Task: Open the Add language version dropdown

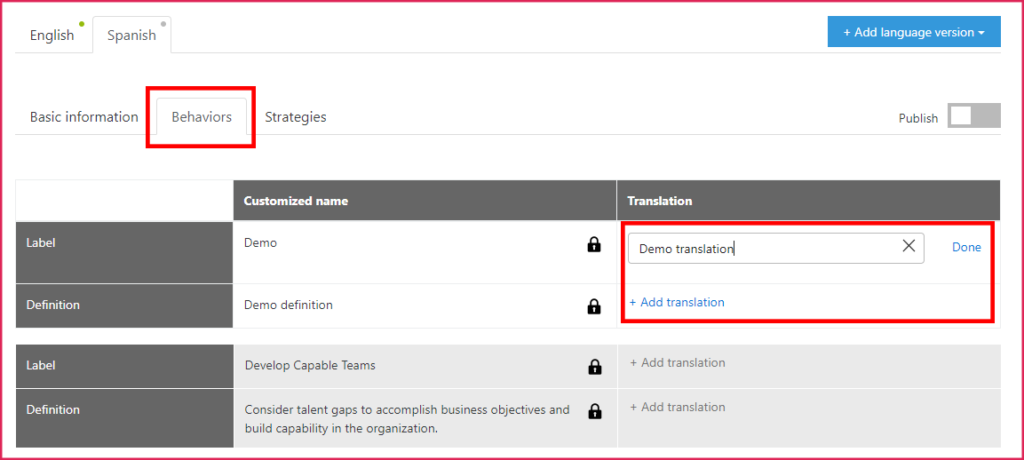Action: [x=914, y=32]
